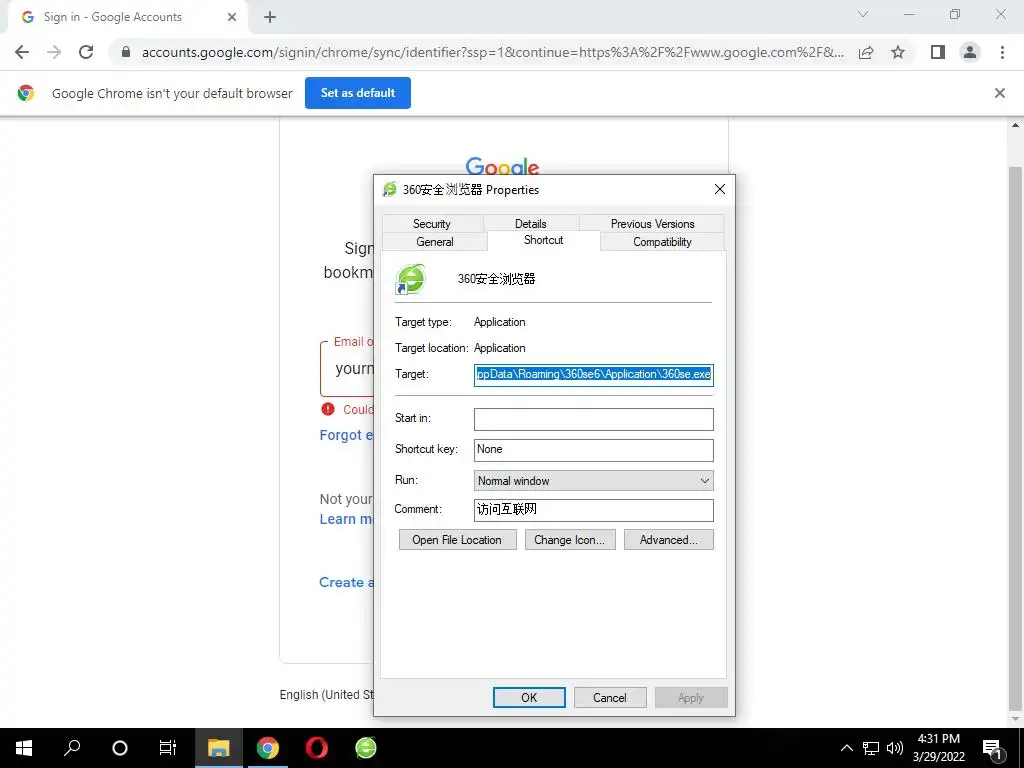This screenshot has width=1024, height=768.
Task: Open Chrome side panel icon
Action: pos(938,52)
